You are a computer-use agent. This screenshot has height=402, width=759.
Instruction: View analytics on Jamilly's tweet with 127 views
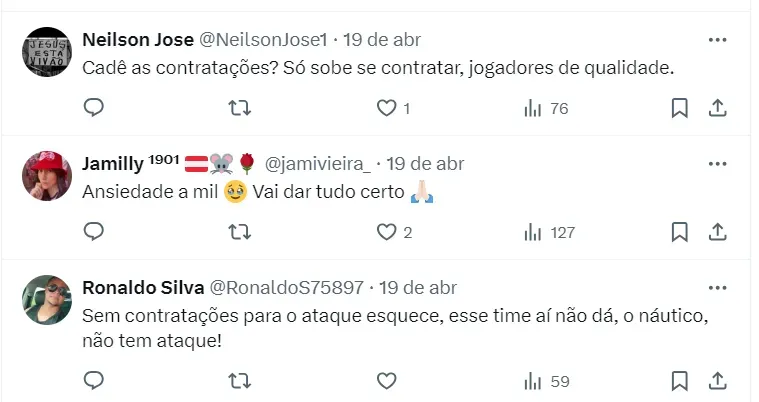point(549,232)
